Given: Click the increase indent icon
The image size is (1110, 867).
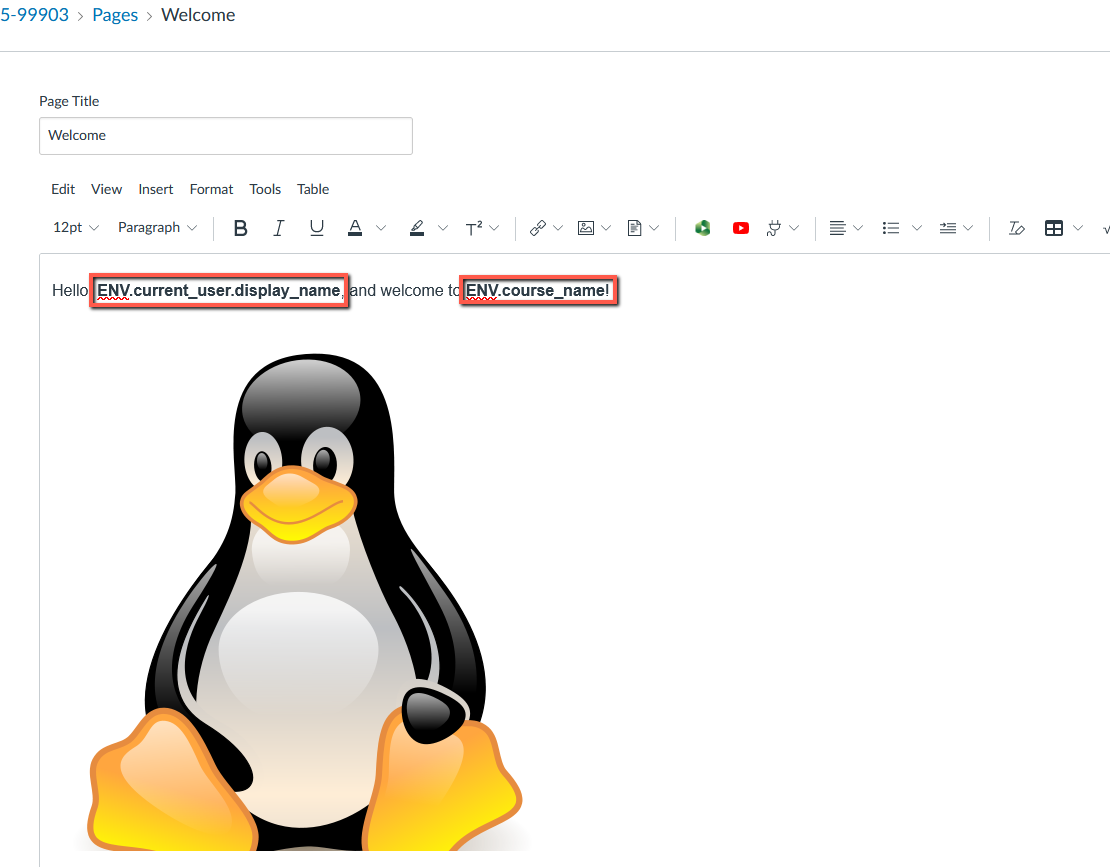Looking at the screenshot, I should [948, 228].
